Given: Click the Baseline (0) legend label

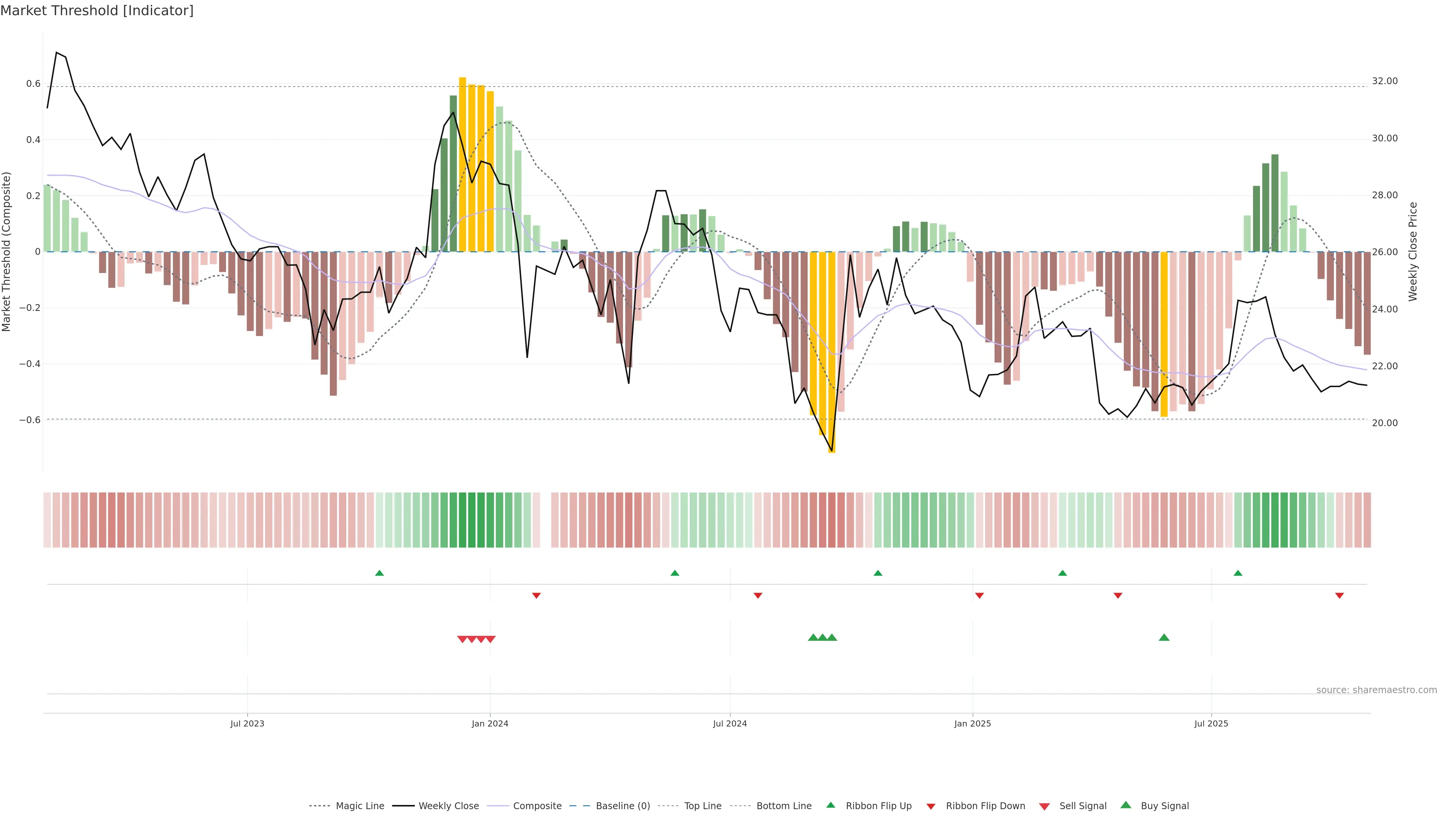Looking at the screenshot, I should tap(623, 806).
